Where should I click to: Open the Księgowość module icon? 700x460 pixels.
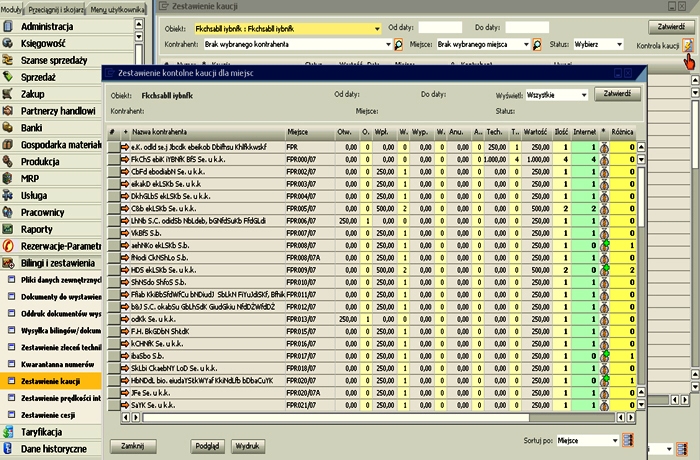[8, 43]
